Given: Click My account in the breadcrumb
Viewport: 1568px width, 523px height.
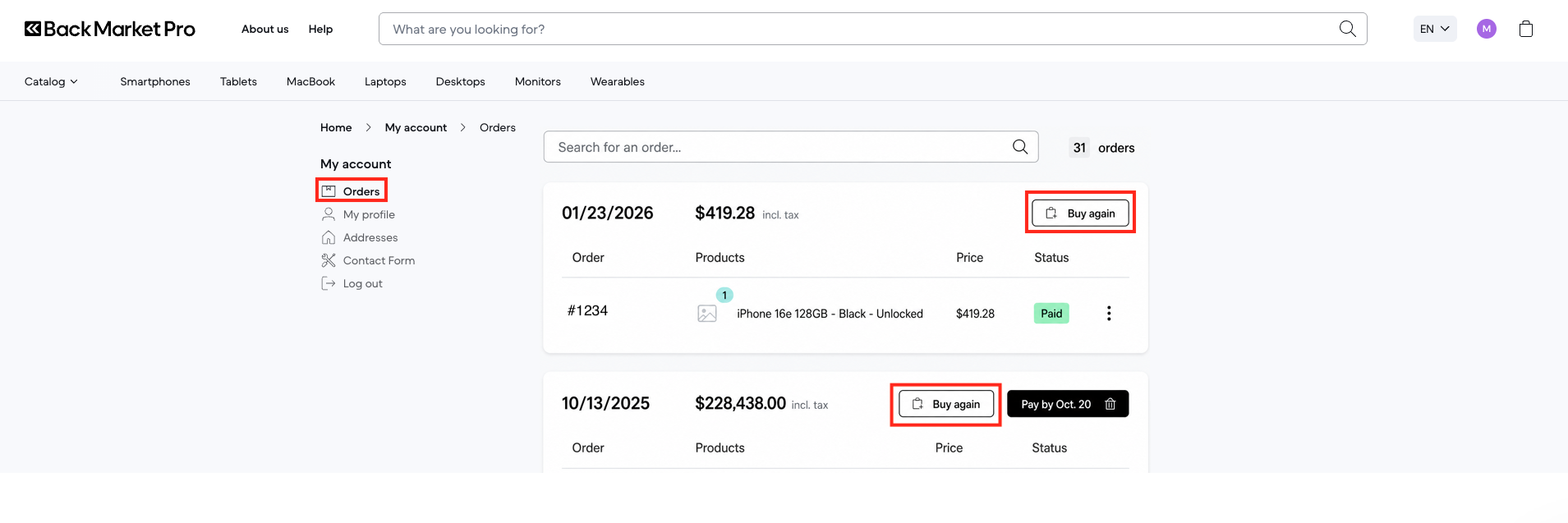Looking at the screenshot, I should pos(416,127).
